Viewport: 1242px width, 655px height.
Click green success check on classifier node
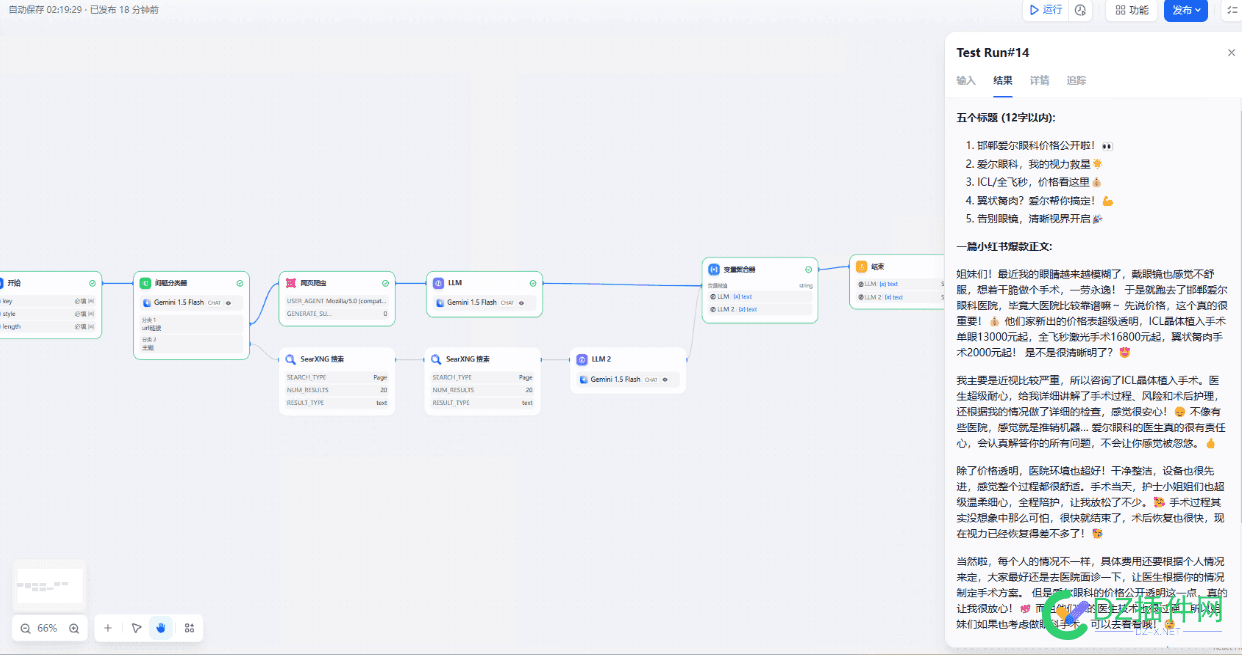(x=240, y=283)
